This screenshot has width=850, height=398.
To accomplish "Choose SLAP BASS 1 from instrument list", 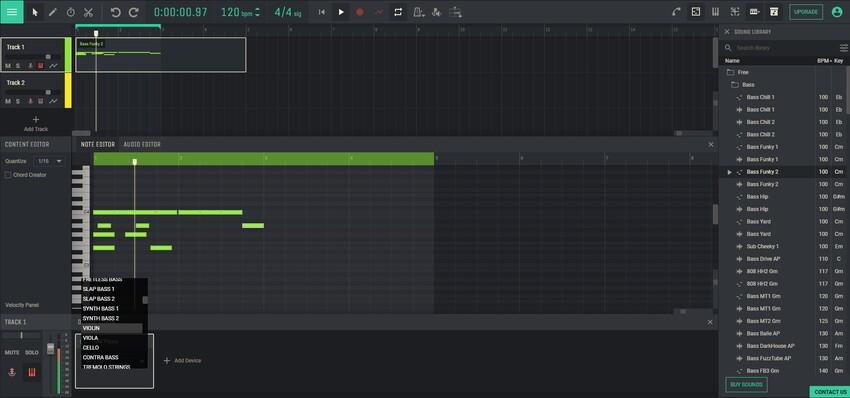I will 112,289.
